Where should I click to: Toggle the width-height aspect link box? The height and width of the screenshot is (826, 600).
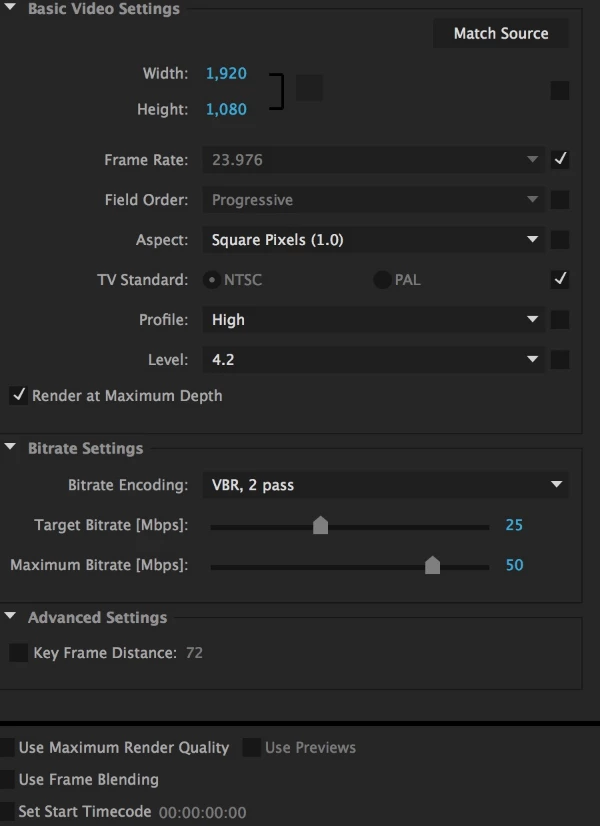tap(309, 87)
